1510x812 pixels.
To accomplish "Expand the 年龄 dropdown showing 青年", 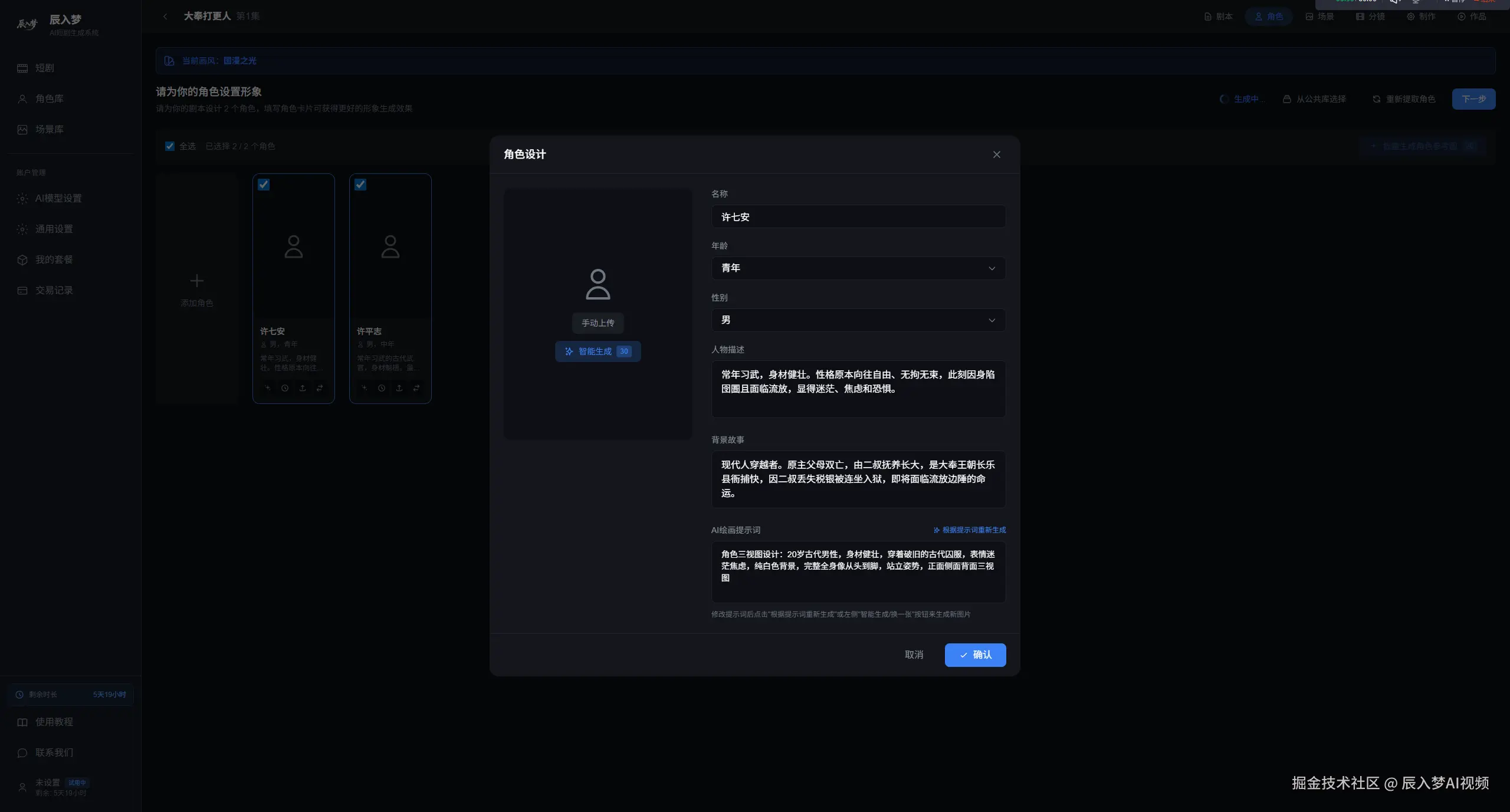I will point(858,268).
